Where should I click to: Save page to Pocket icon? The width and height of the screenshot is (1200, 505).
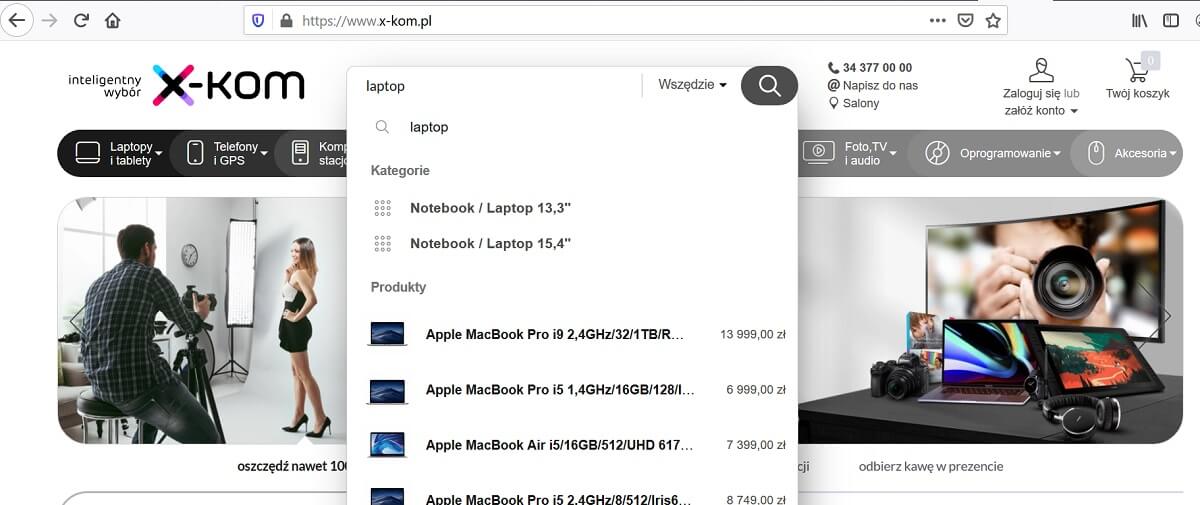[965, 20]
